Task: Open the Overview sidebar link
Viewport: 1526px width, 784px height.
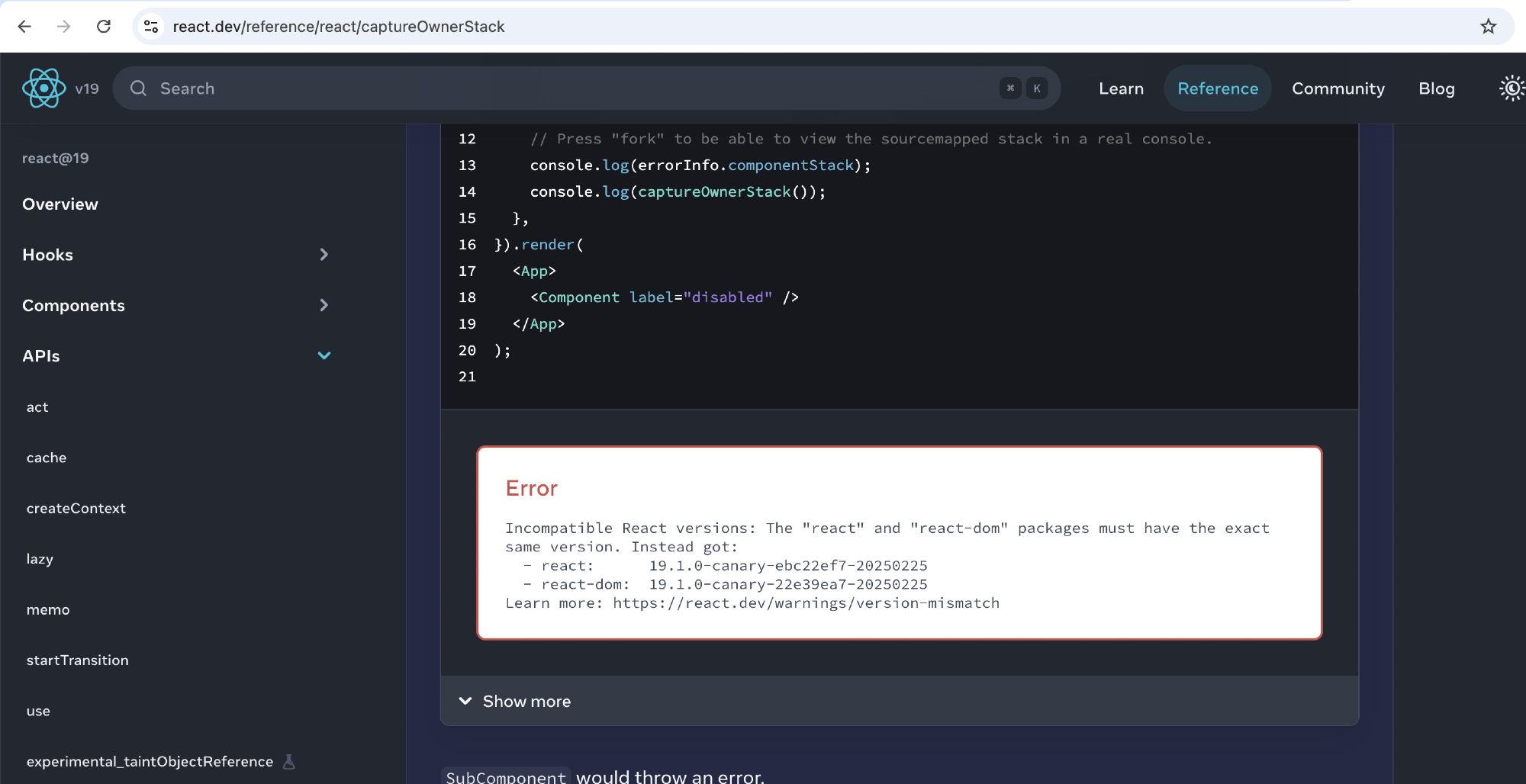Action: 60,204
